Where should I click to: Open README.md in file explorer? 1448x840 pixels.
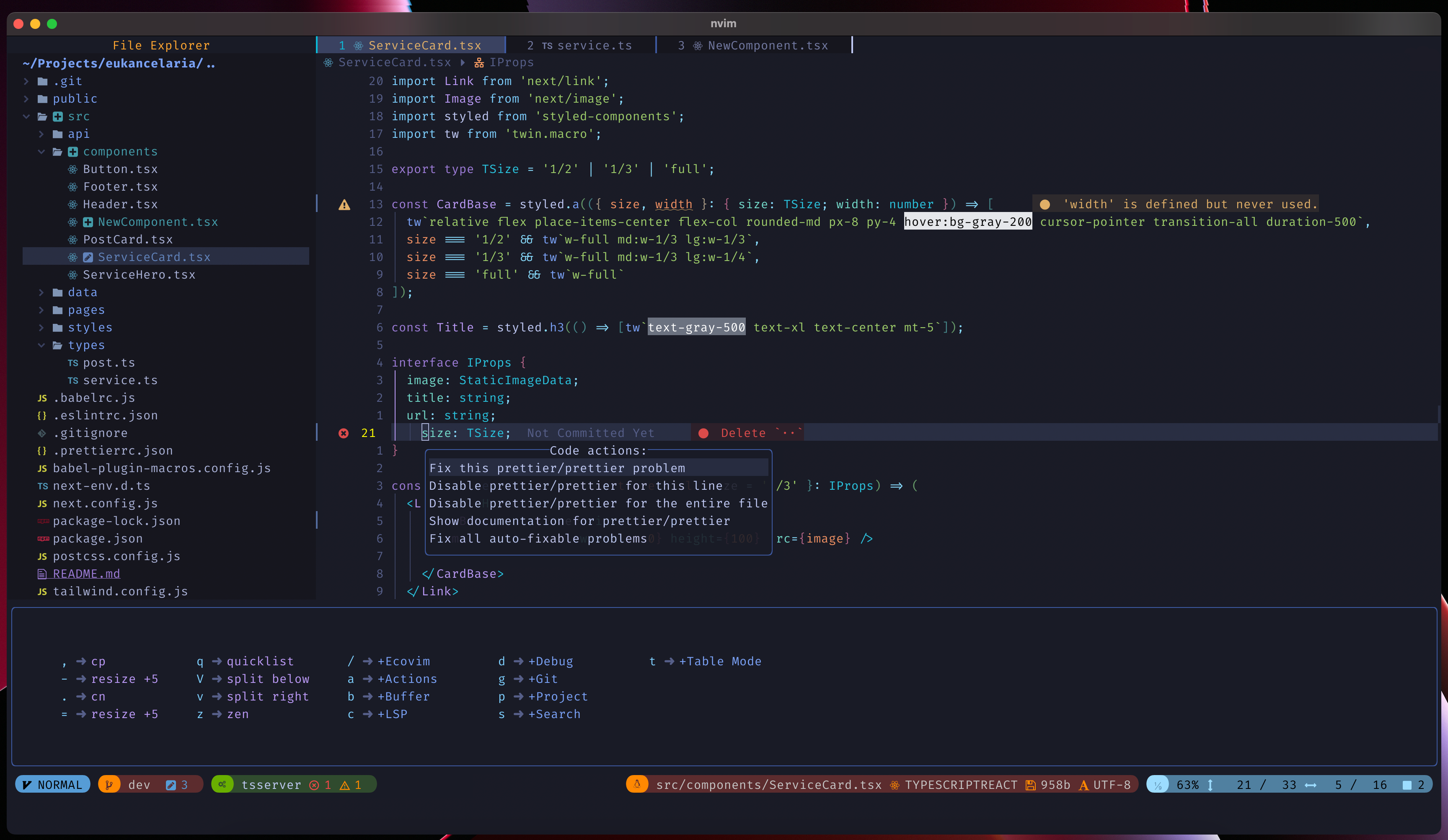pos(86,574)
